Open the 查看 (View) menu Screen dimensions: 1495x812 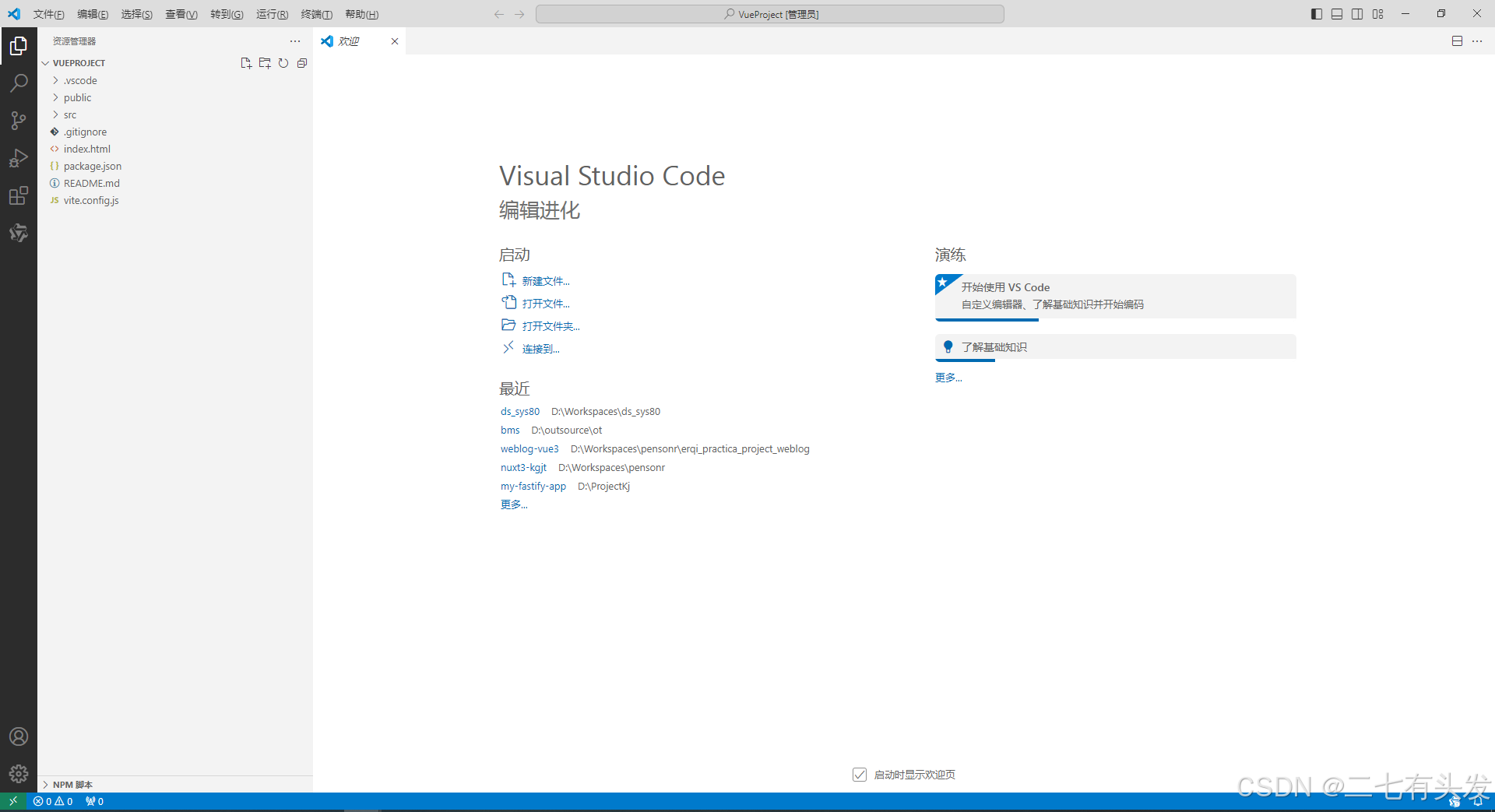181,14
